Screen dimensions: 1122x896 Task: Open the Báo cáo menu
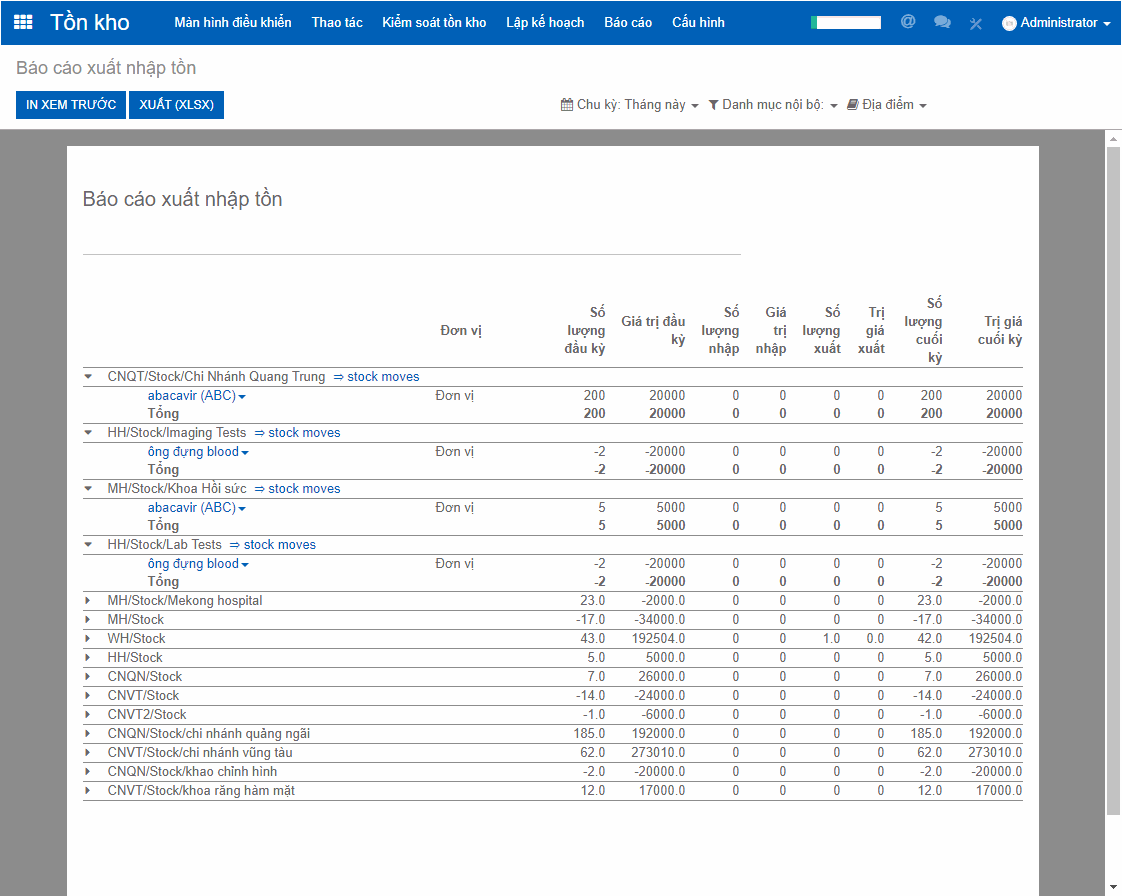click(628, 22)
